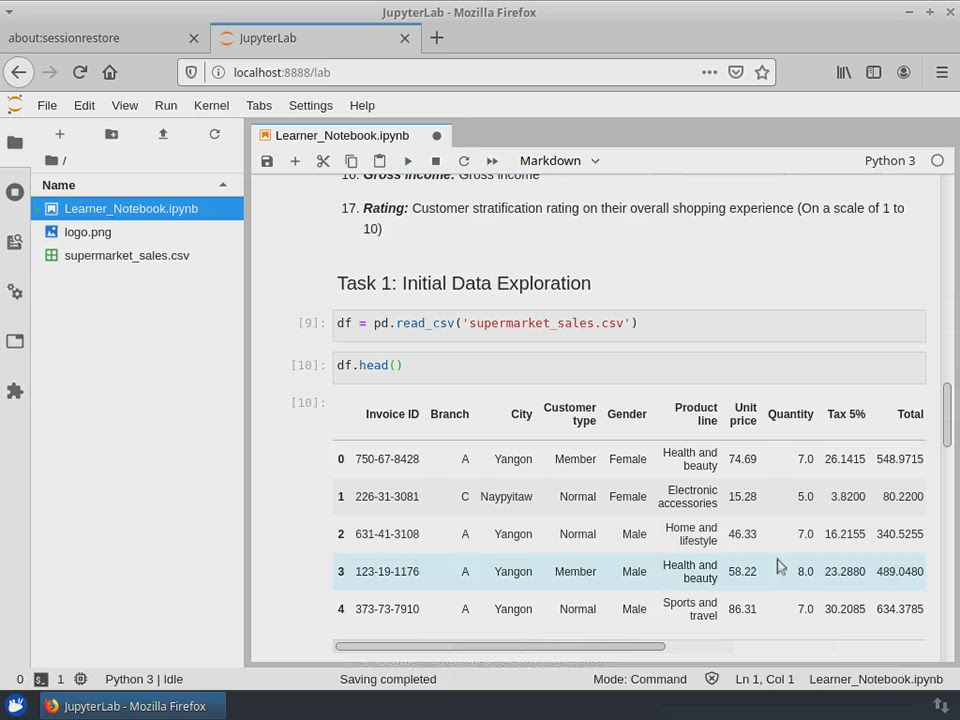Click the Python 3 kernel name
Image resolution: width=960 pixels, height=720 pixels.
click(890, 161)
